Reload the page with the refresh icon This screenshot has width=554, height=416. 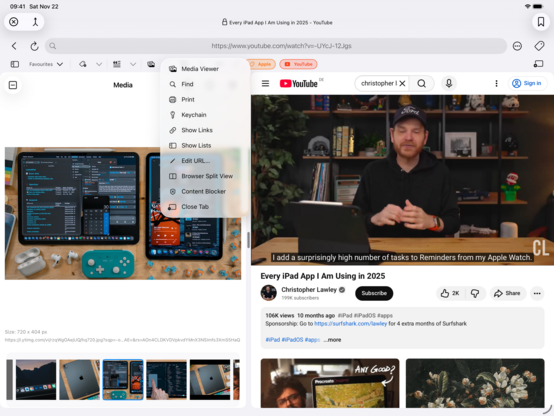click(x=34, y=46)
